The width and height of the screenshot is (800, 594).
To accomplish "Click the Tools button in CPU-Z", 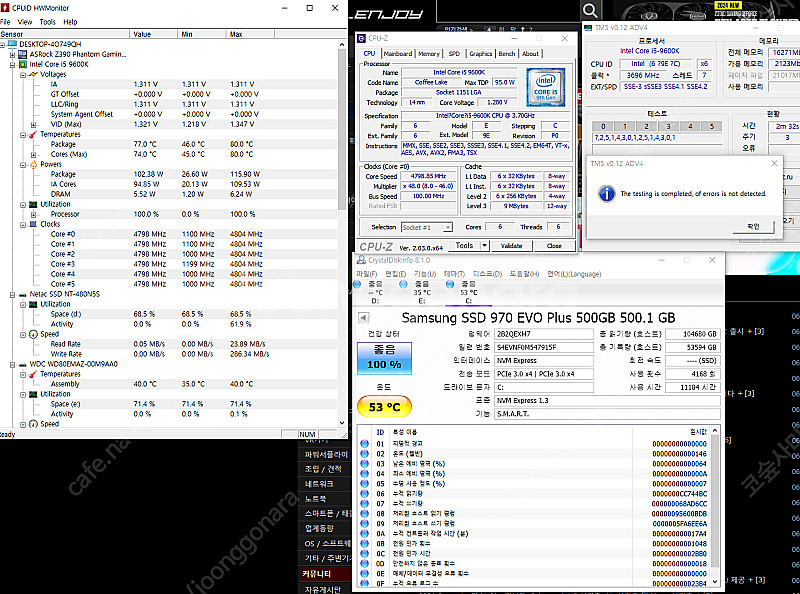I will (x=464, y=245).
